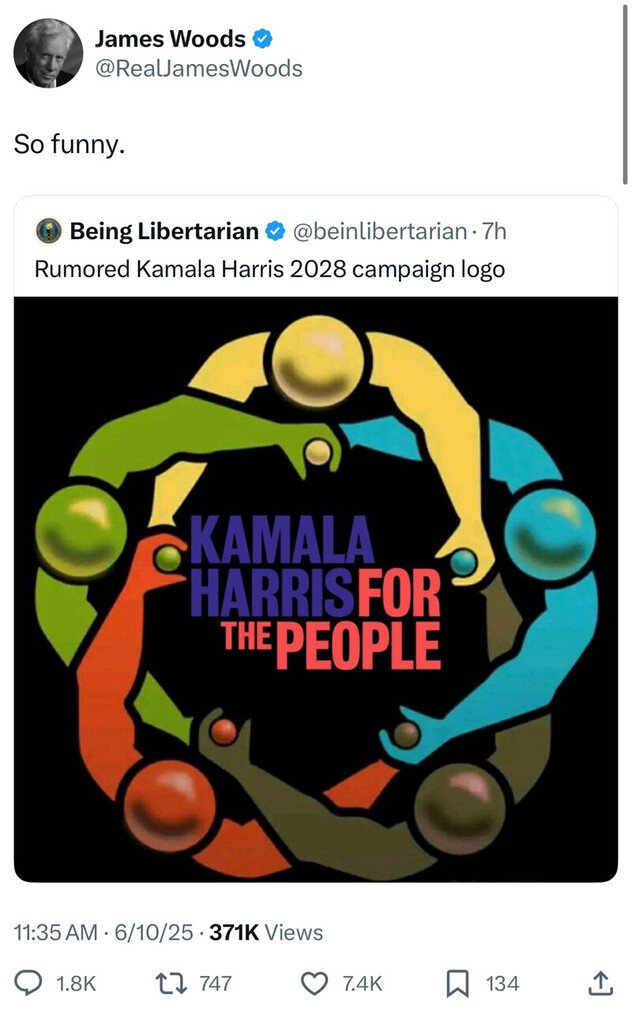
Task: Click the vertical scrollbar thumb
Action: pyautogui.click(x=624, y=94)
